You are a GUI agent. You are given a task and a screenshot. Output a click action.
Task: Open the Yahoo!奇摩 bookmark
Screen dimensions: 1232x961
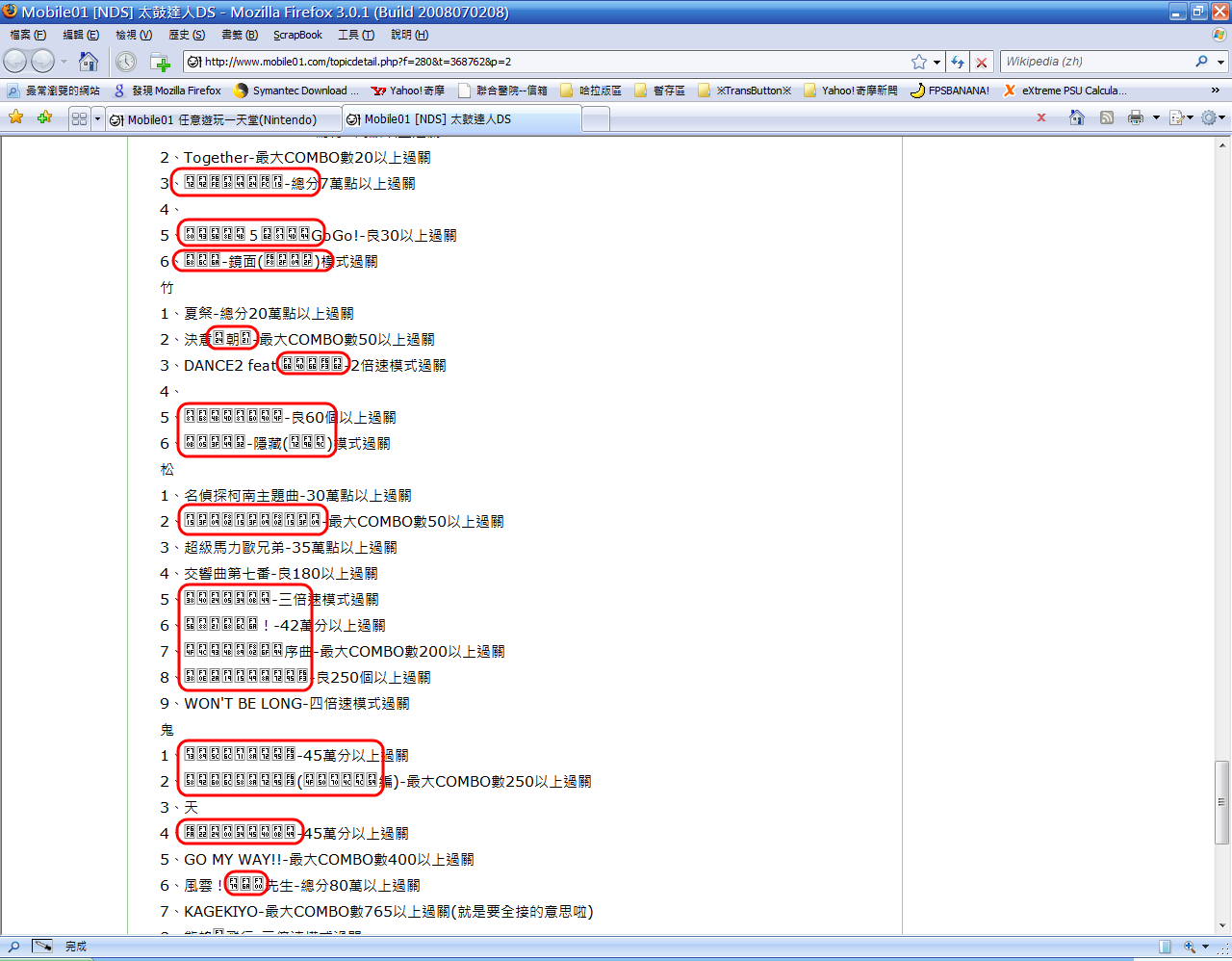tap(408, 91)
